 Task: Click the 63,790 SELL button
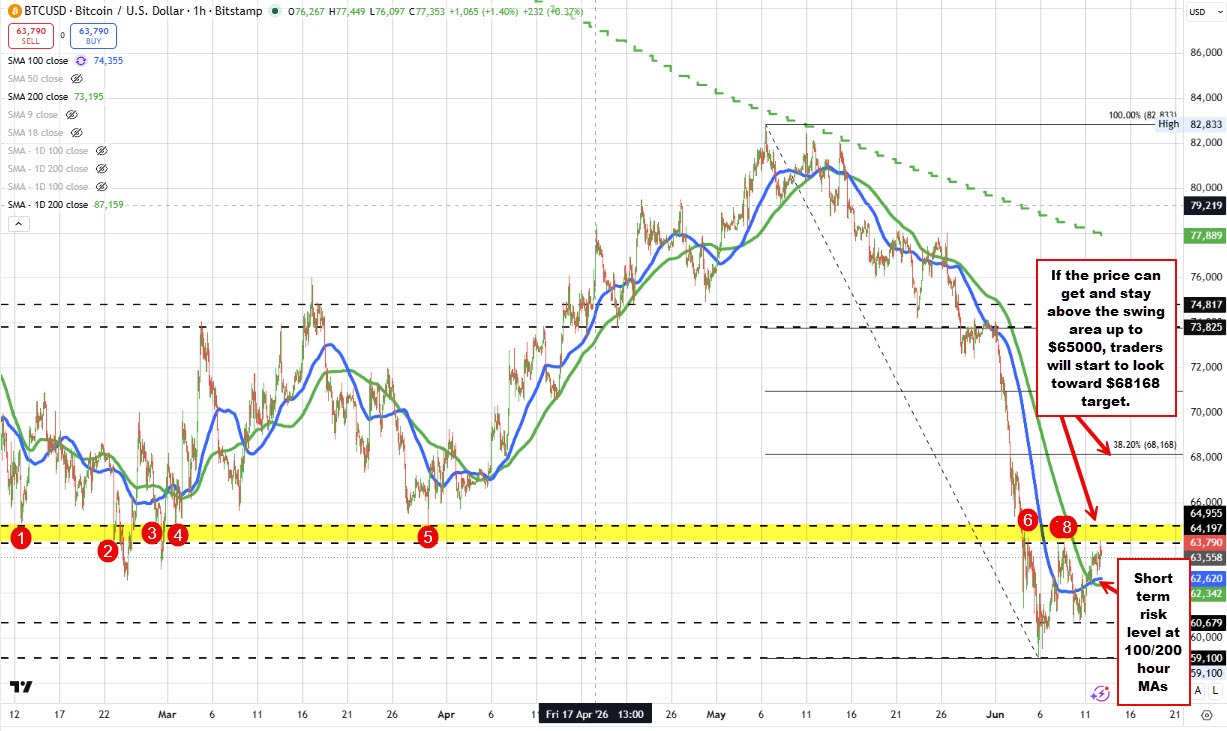pyautogui.click(x=31, y=36)
